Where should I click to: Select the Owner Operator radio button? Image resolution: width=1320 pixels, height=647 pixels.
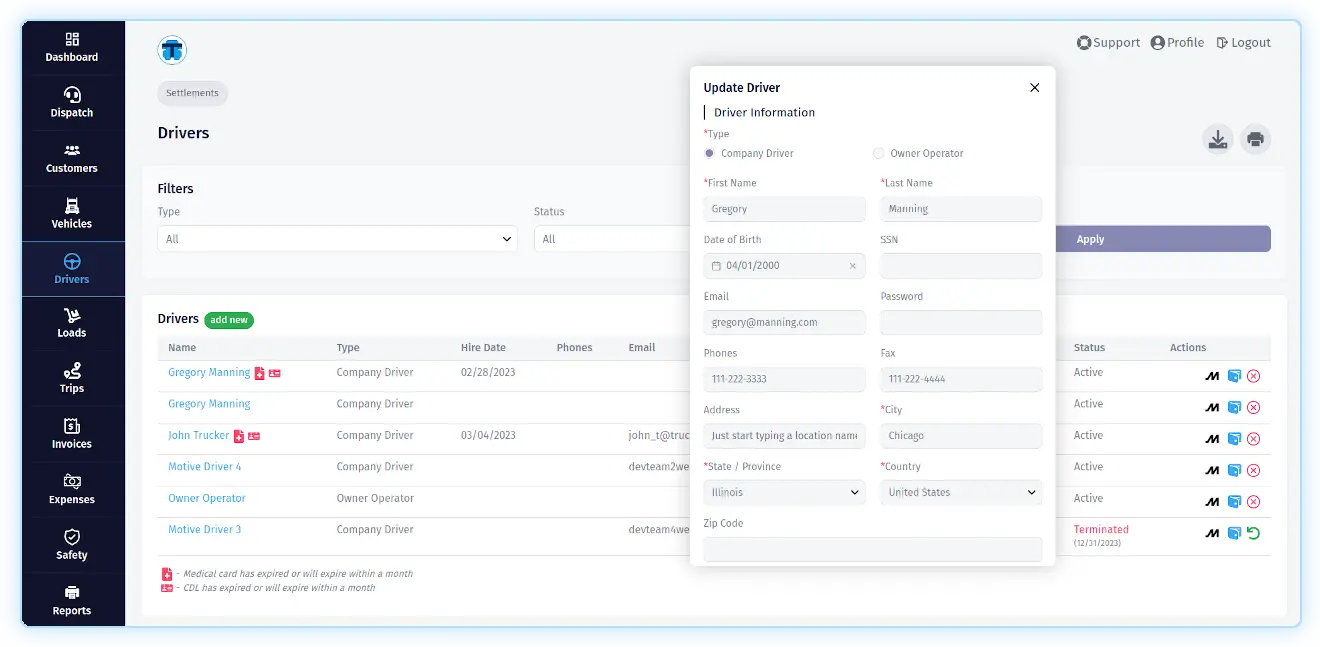tap(879, 154)
